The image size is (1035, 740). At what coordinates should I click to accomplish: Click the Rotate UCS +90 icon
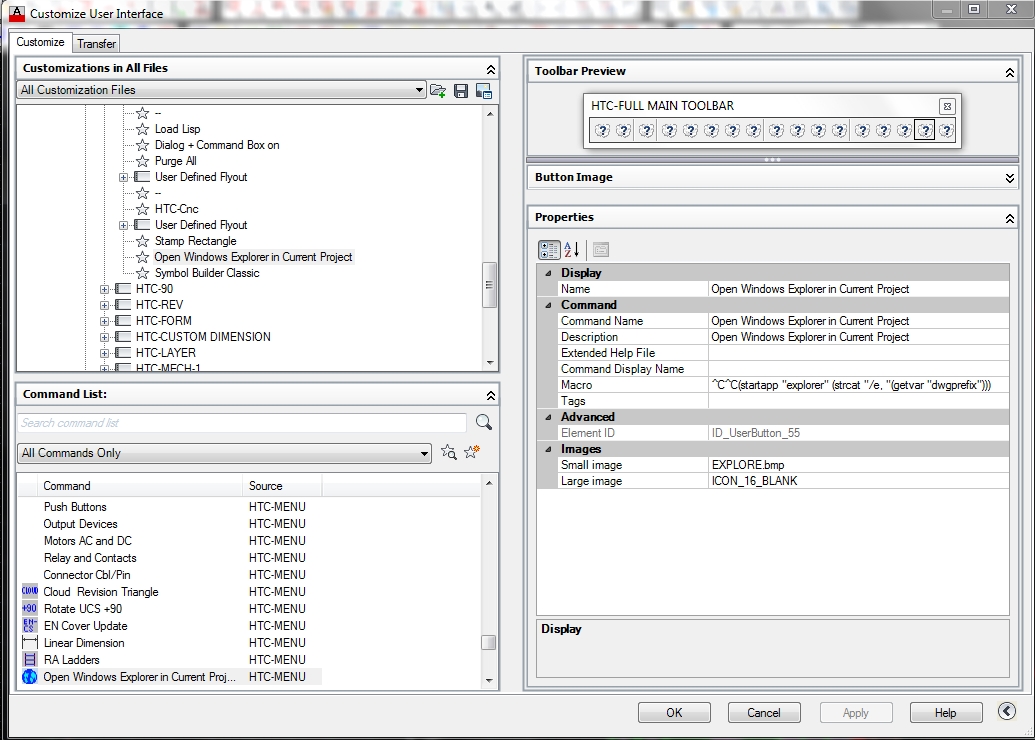30,609
